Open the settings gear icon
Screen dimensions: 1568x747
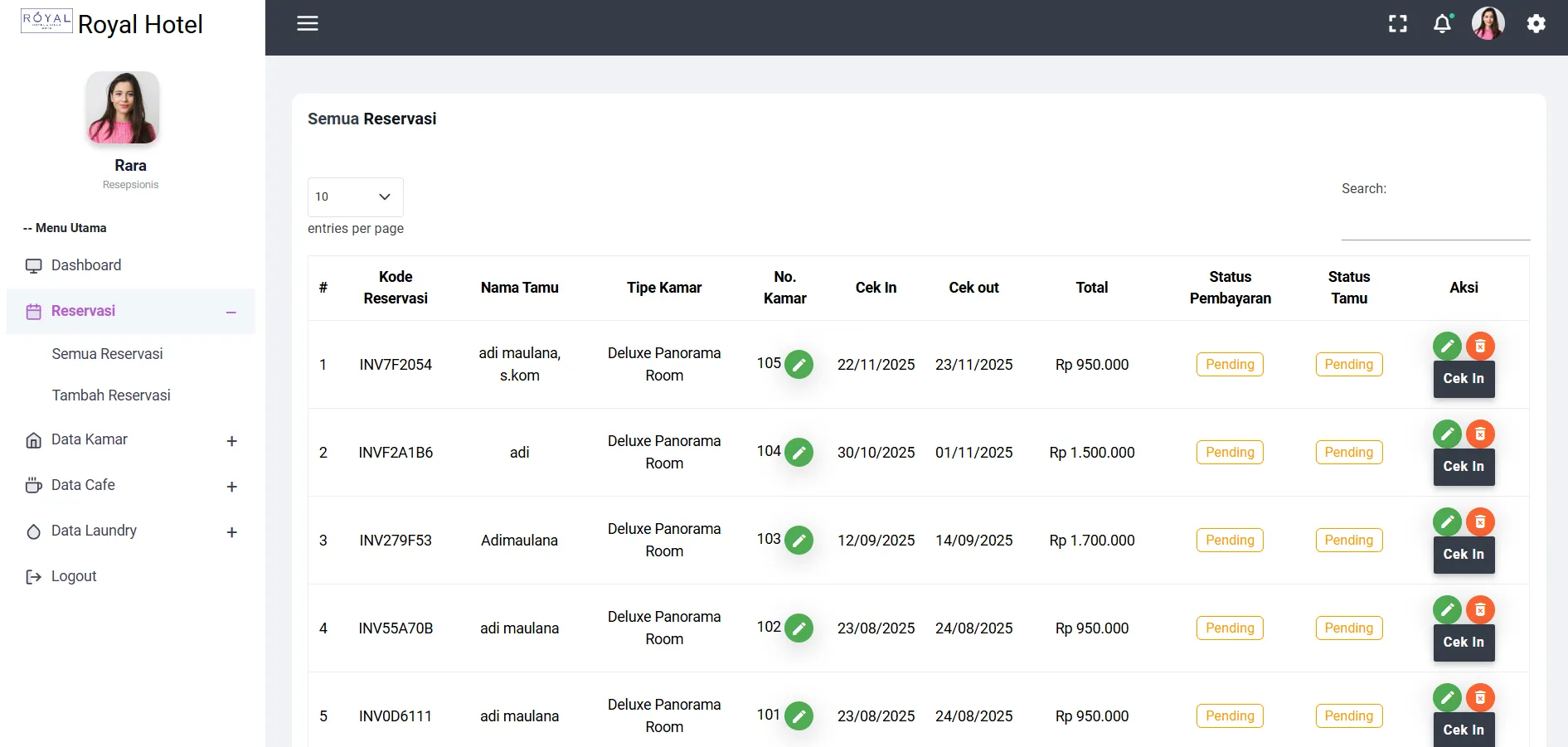1536,24
